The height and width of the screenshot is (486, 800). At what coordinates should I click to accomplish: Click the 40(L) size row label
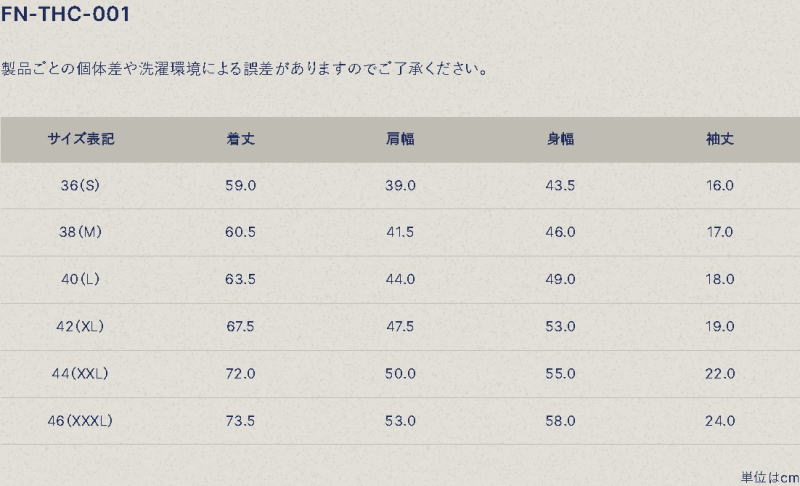(80, 279)
